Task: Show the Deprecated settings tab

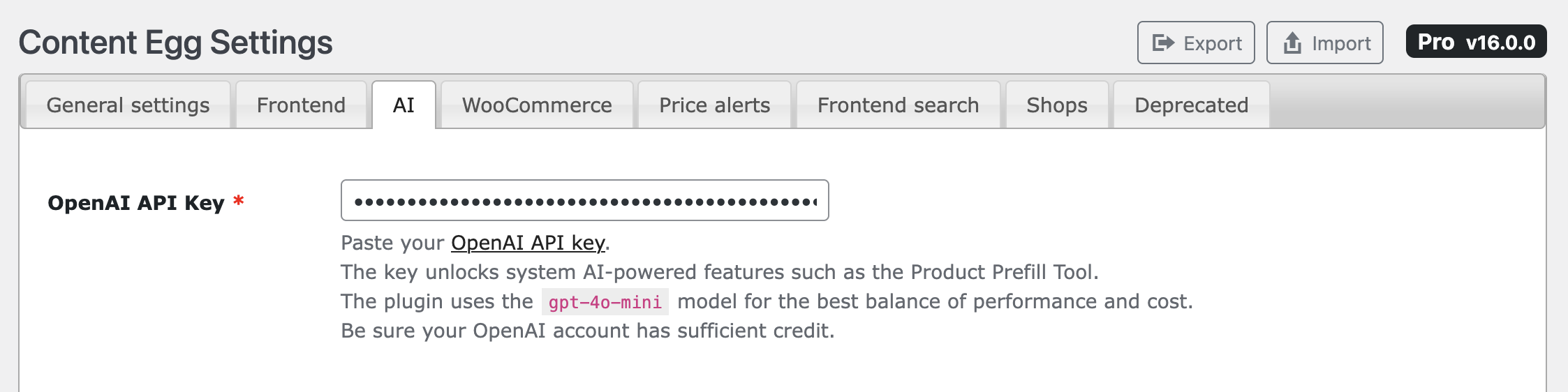Action: coord(1191,105)
